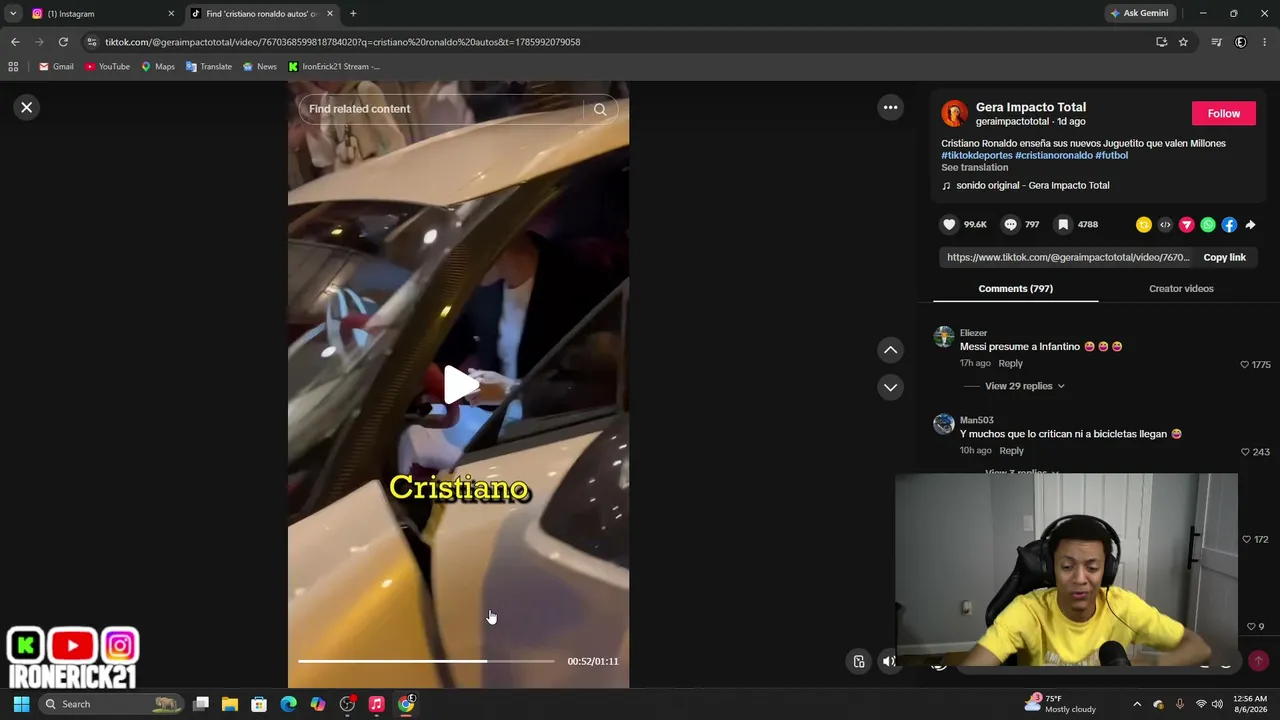Image resolution: width=1280 pixels, height=720 pixels.
Task: Open more share options arrow
Action: [1250, 225]
